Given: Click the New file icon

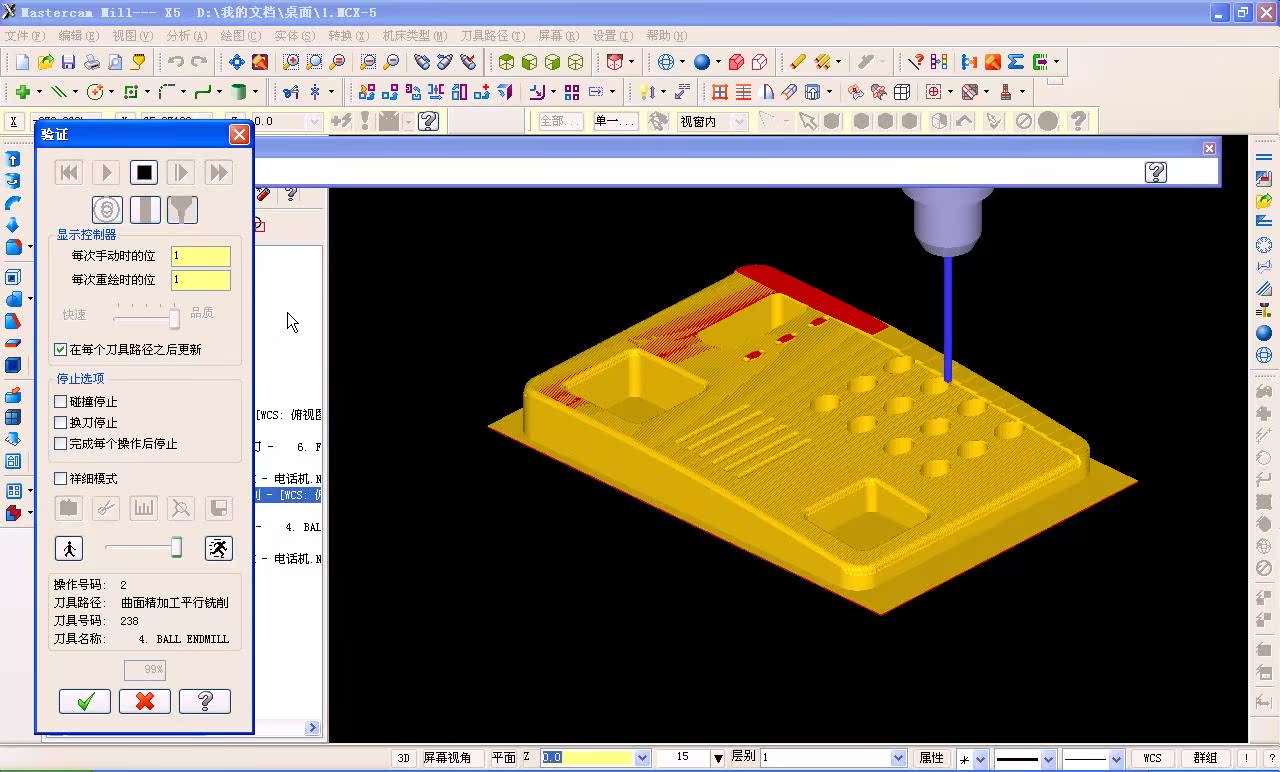Looking at the screenshot, I should [x=22, y=62].
